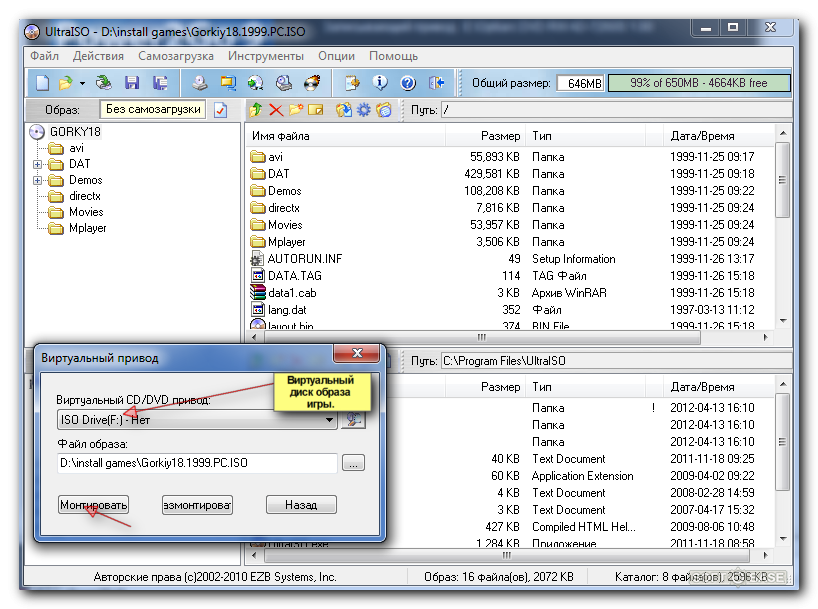818x609 pixels.
Task: Click the blue question mark Help icon
Action: (408, 82)
